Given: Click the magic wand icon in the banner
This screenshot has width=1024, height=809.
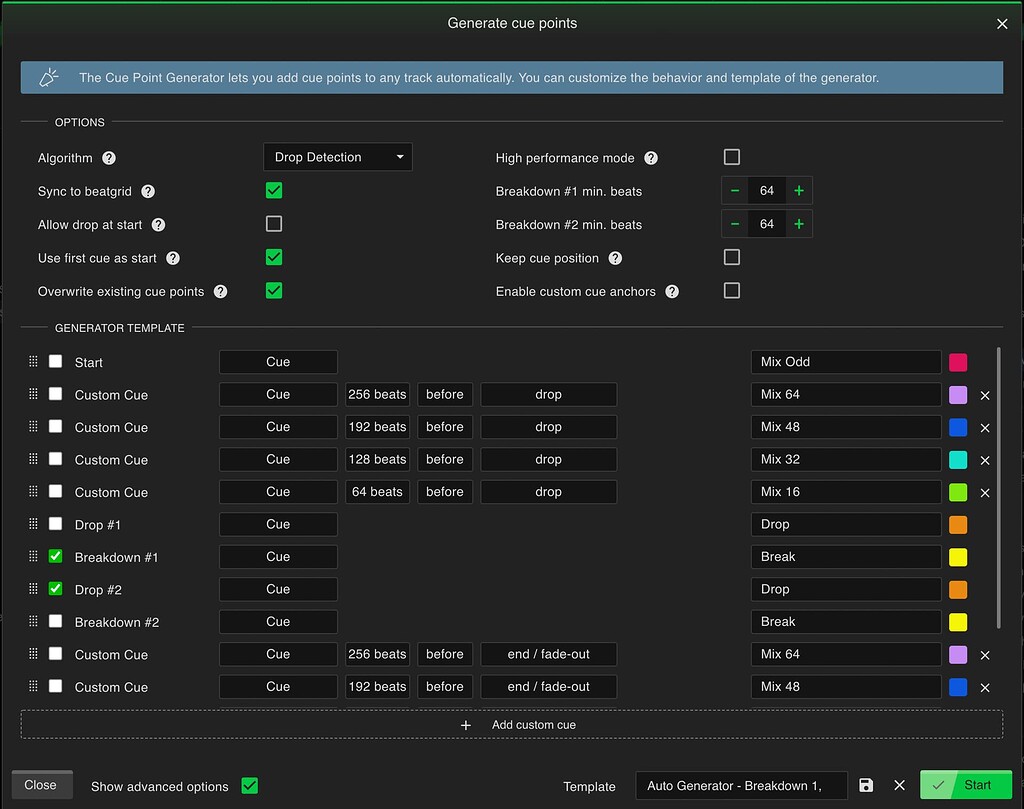Looking at the screenshot, I should [x=48, y=76].
